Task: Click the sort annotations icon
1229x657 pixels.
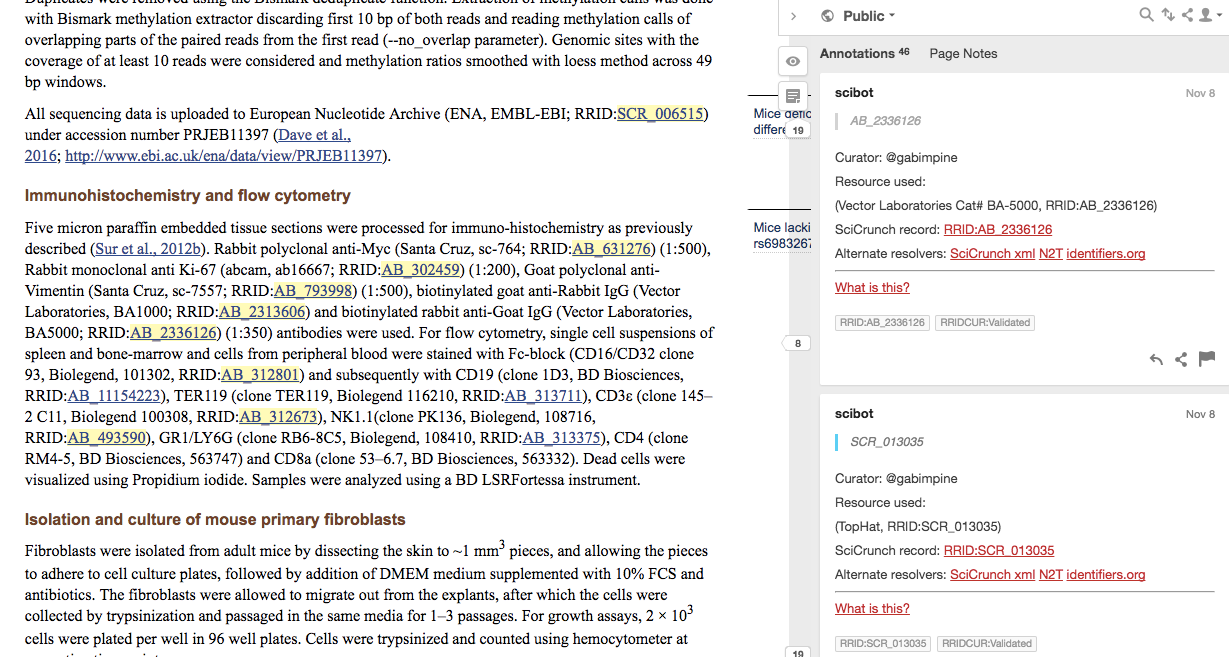Action: [1168, 14]
